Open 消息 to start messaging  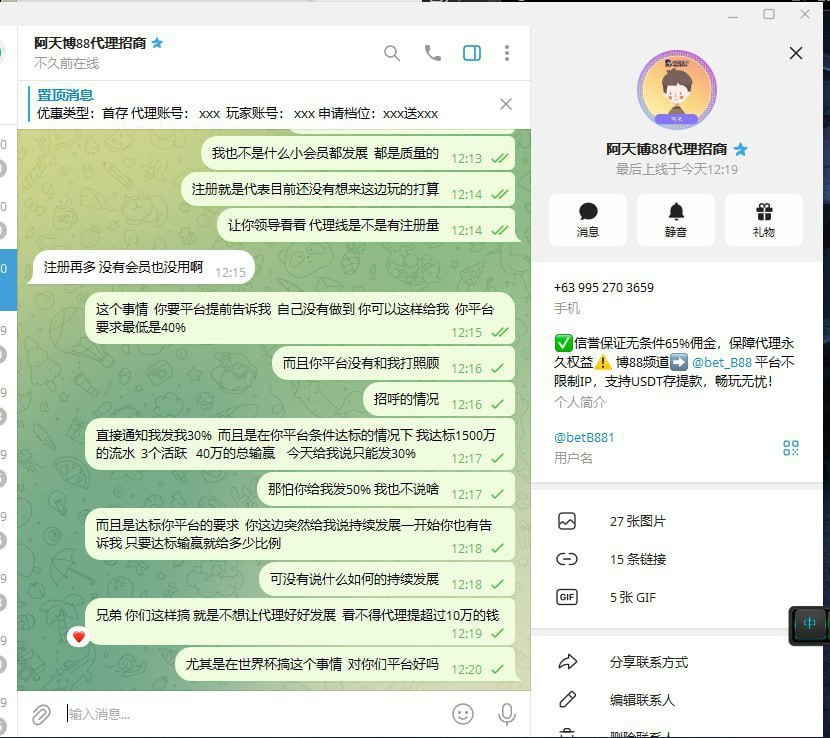pyautogui.click(x=588, y=220)
